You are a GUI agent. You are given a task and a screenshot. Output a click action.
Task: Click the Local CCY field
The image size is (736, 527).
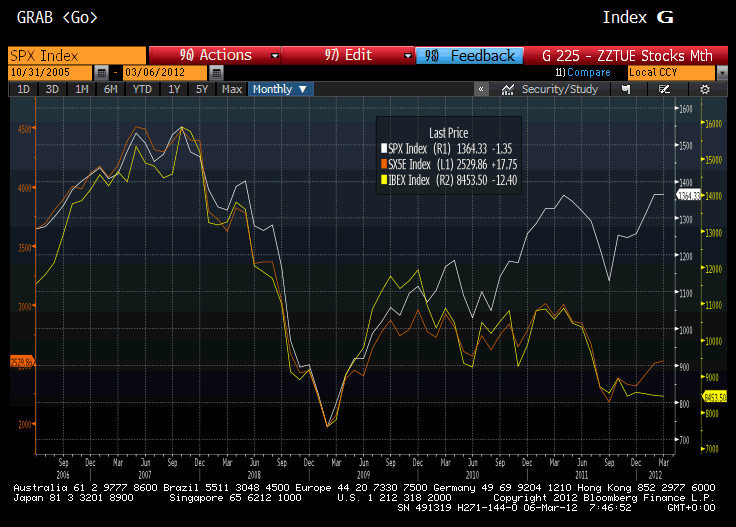(x=671, y=73)
